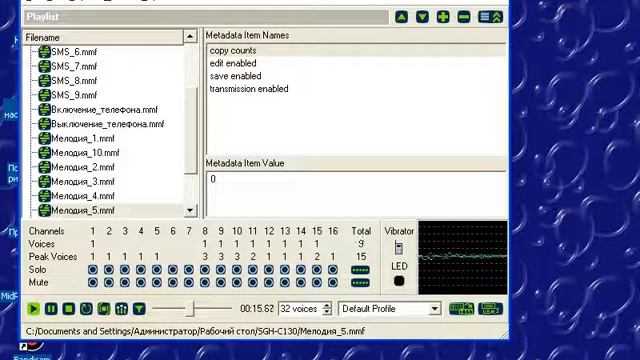Viewport: 640px width, 360px height.
Task: Start playback with the green Play button
Action: point(33,309)
